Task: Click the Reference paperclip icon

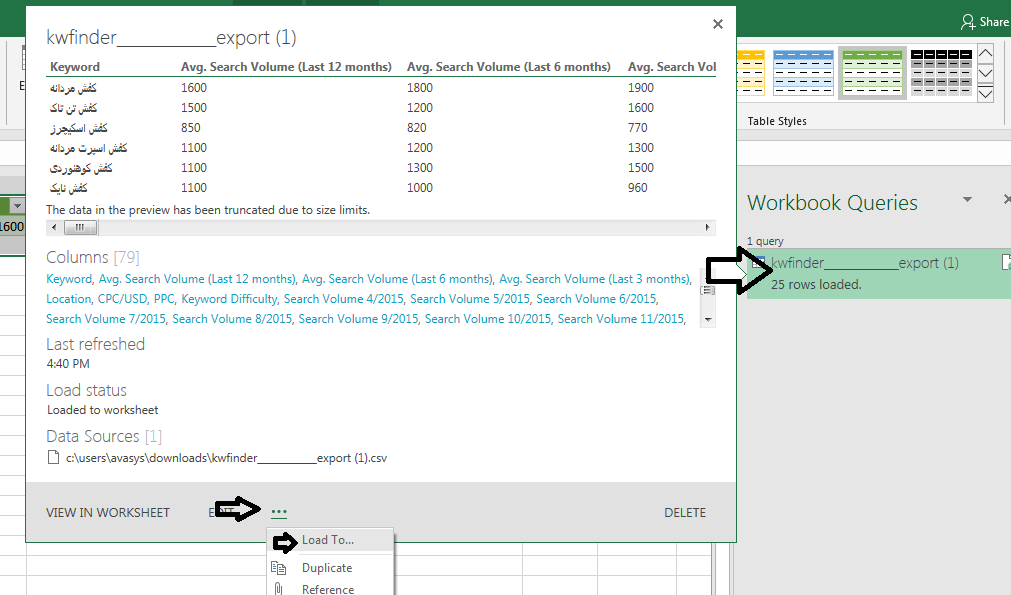Action: [x=279, y=589]
